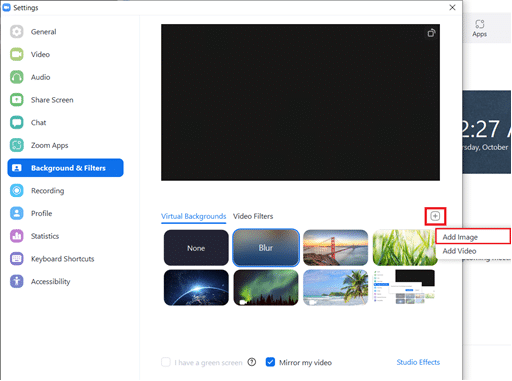Select the green grass background

pyautogui.click(x=404, y=248)
